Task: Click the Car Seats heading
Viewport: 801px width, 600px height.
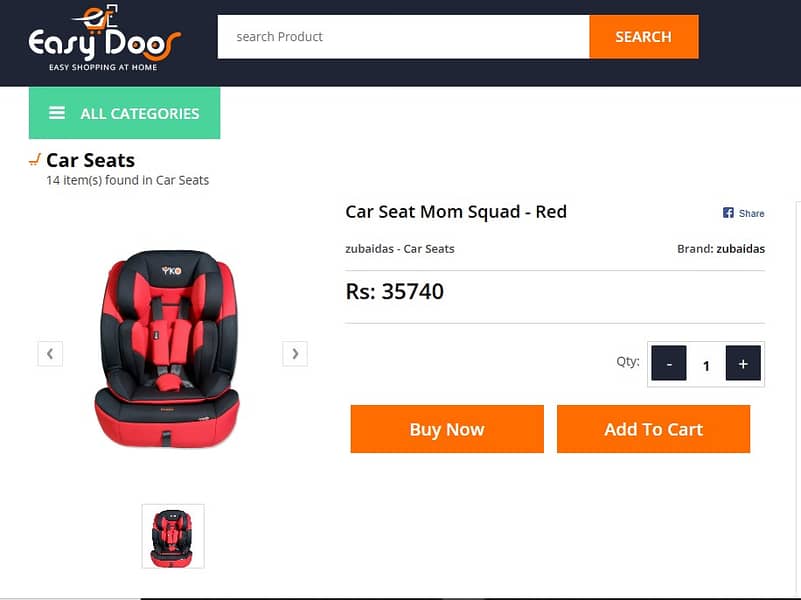Action: [x=92, y=160]
